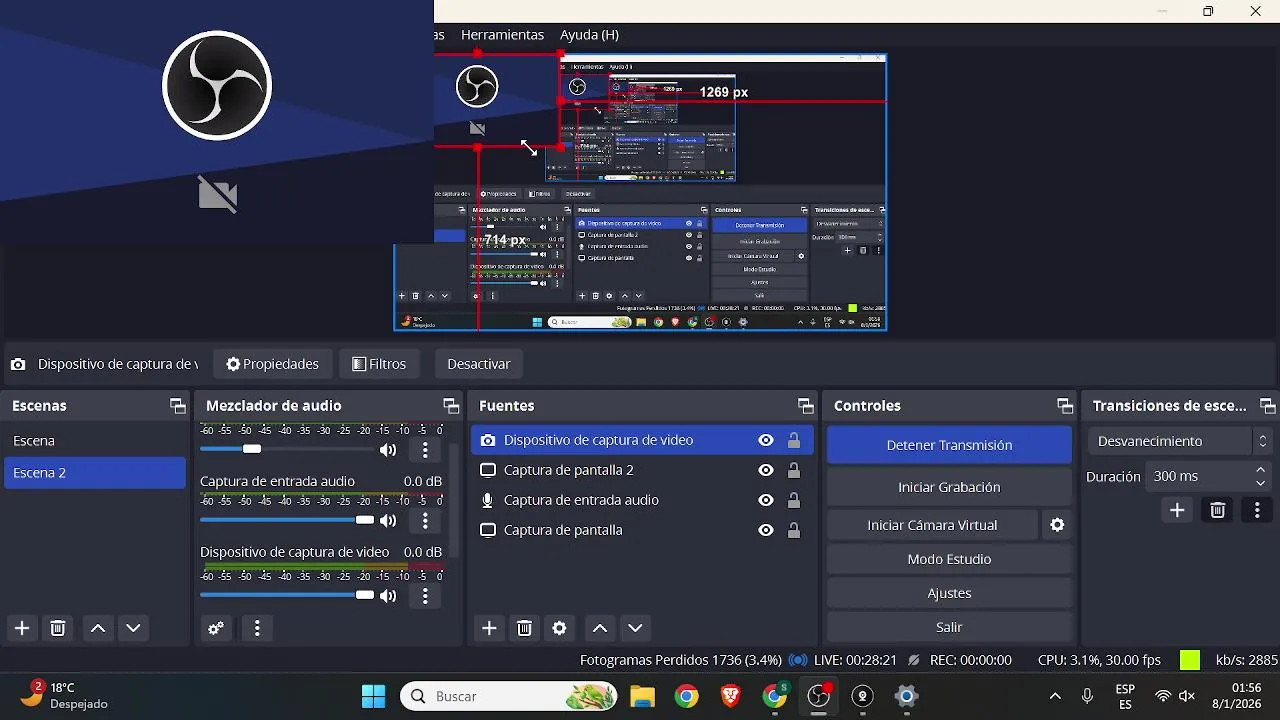Open three-dot menu of topmost mixer track

(425, 450)
